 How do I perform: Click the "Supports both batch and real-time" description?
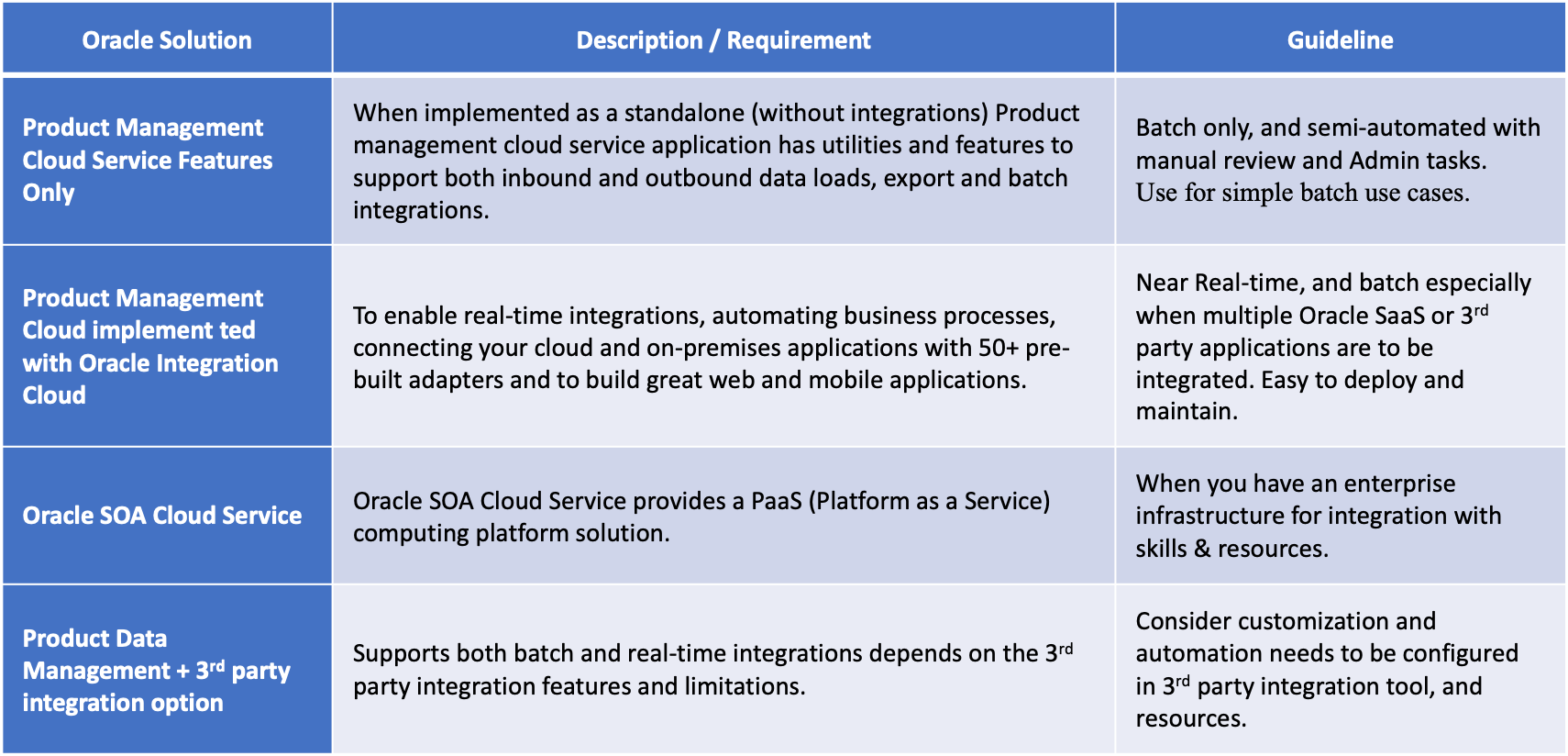pos(723,669)
